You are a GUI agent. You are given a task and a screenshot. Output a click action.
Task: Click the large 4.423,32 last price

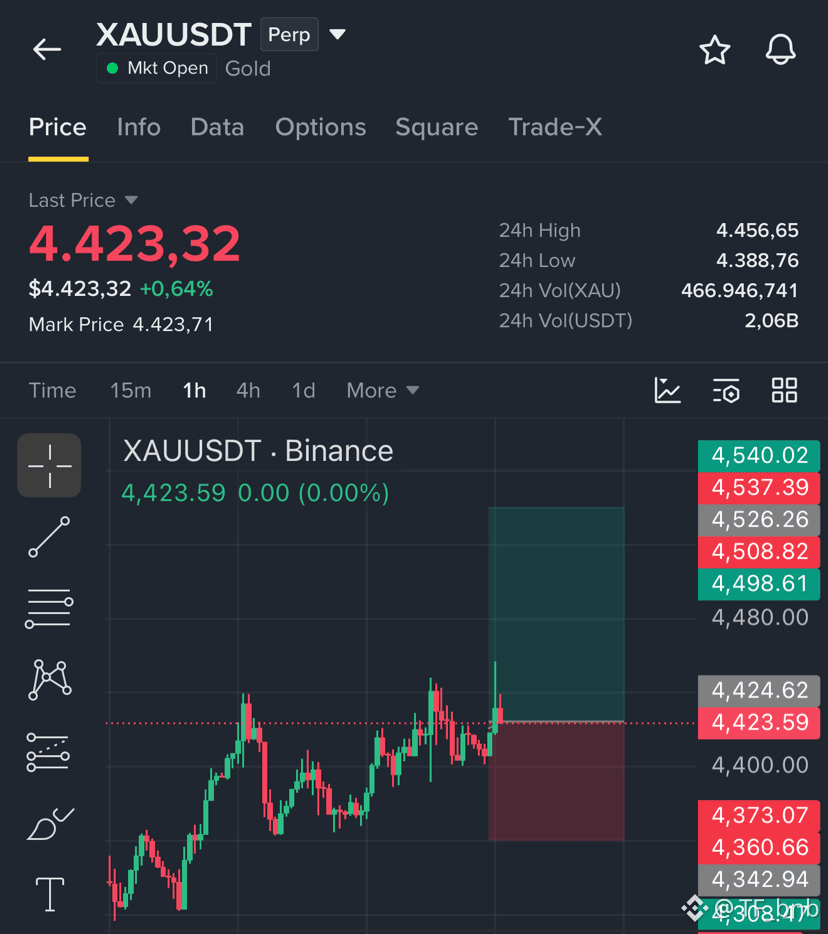click(135, 244)
